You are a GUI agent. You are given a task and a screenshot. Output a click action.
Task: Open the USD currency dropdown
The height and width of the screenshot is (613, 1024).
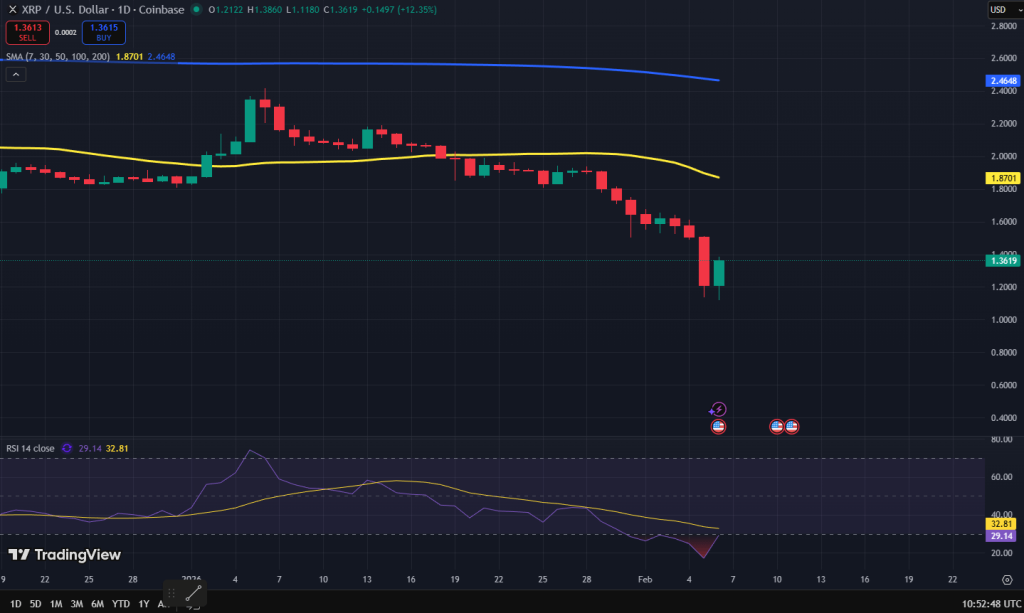coord(1004,10)
